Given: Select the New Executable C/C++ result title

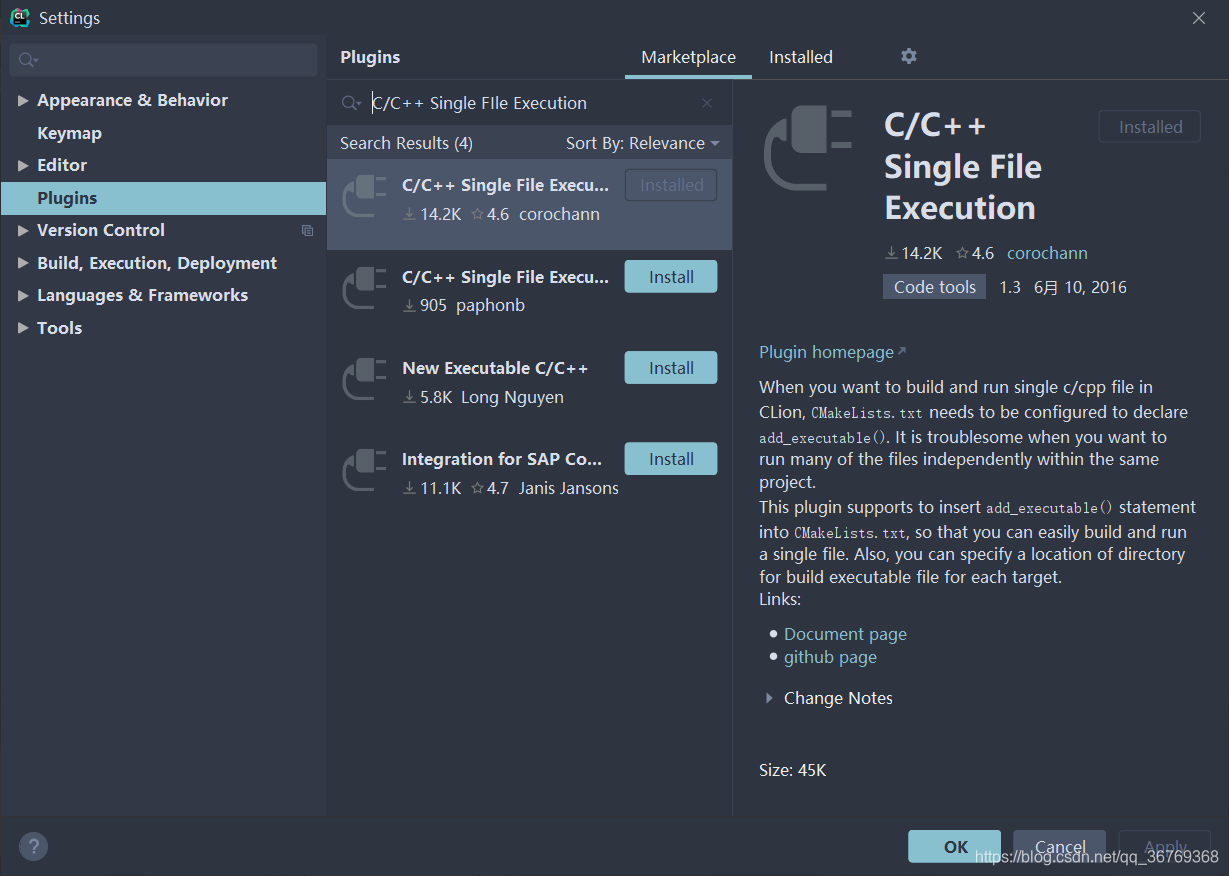Looking at the screenshot, I should [x=495, y=368].
